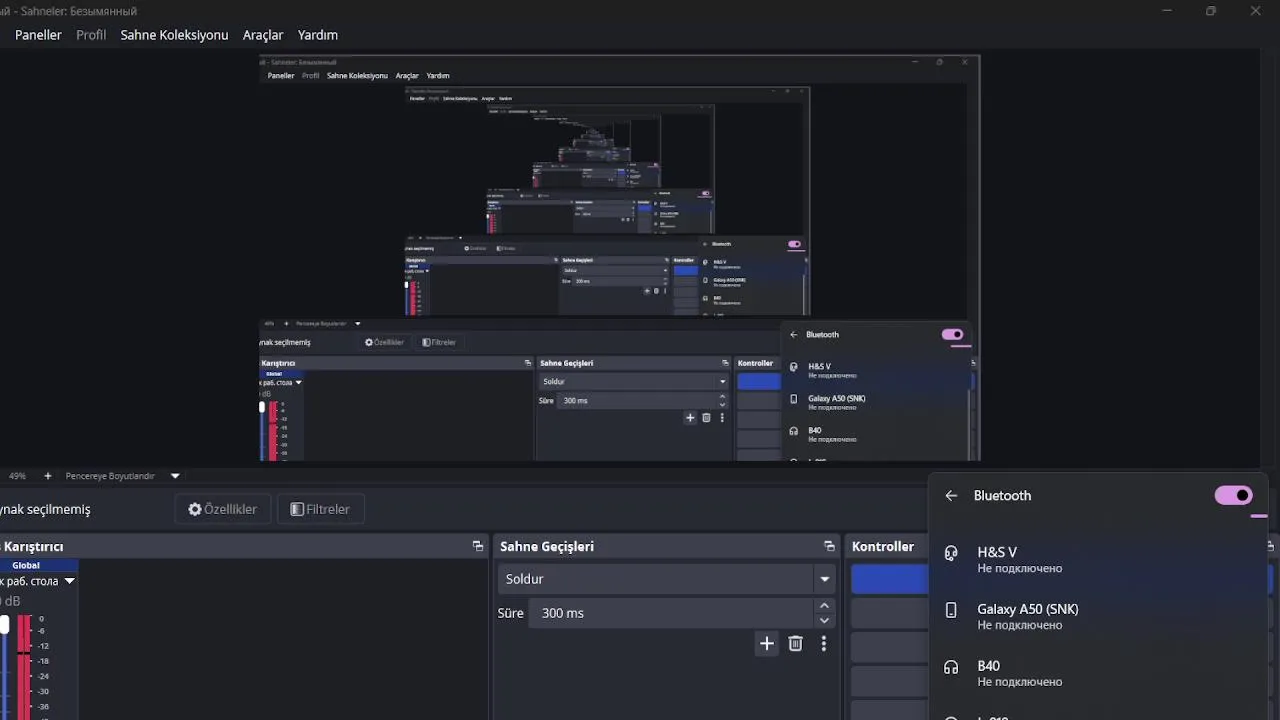The width and height of the screenshot is (1280, 720).
Task: Click the dB level readout in the mixer
Action: pyautogui.click(x=11, y=601)
